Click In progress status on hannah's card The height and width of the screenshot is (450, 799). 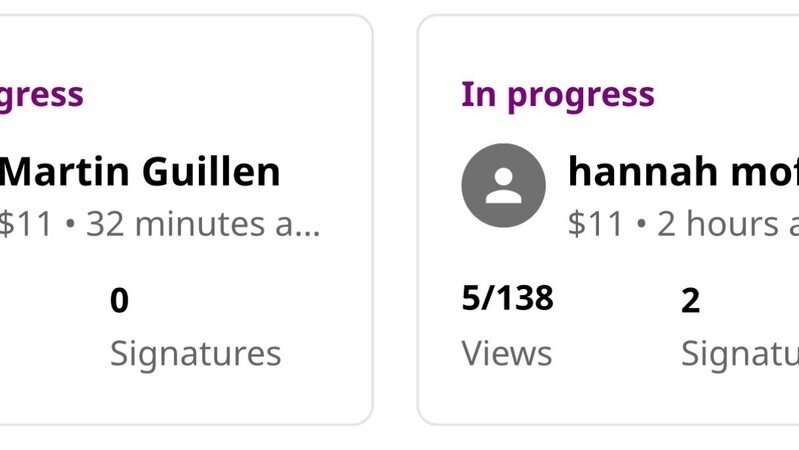[x=557, y=95]
